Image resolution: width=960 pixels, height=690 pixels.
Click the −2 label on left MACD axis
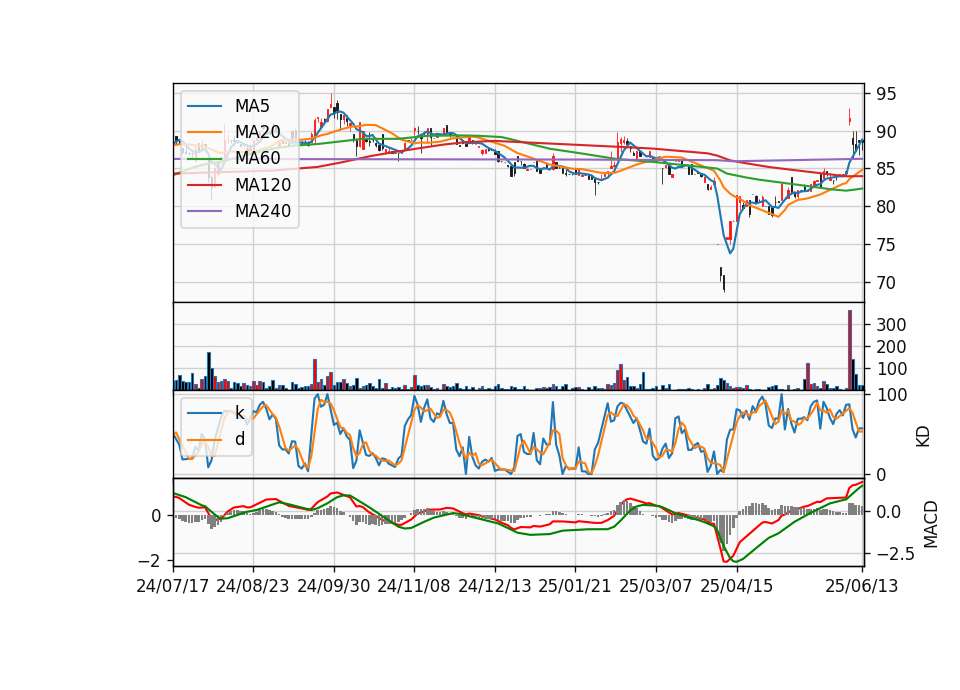click(149, 561)
